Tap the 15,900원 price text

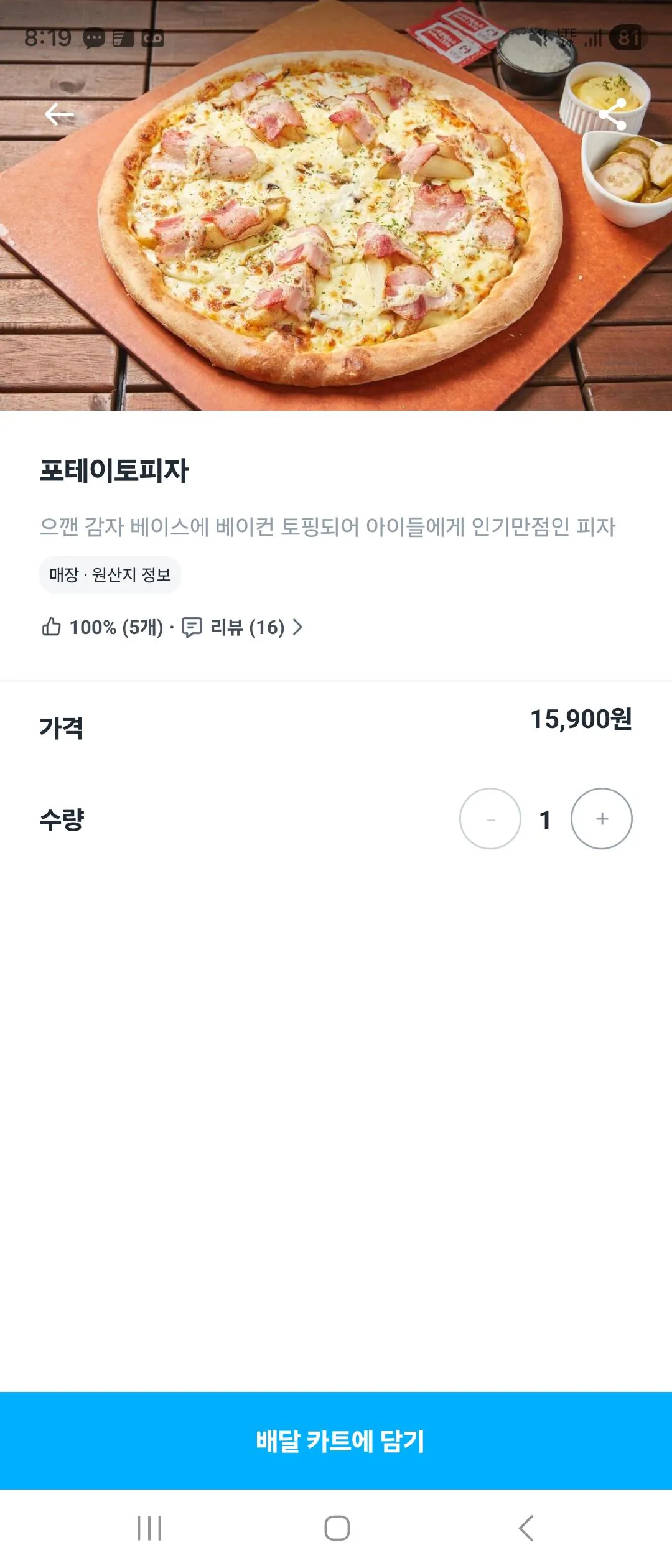[581, 719]
